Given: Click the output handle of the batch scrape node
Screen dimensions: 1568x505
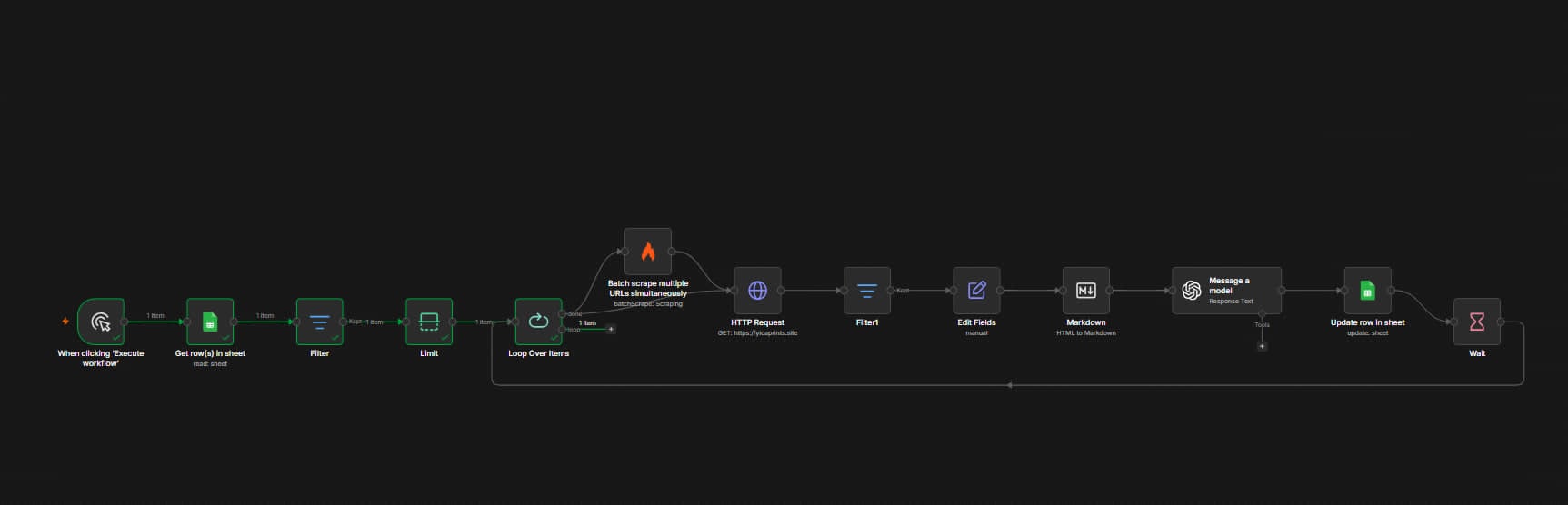Looking at the screenshot, I should coord(672,252).
